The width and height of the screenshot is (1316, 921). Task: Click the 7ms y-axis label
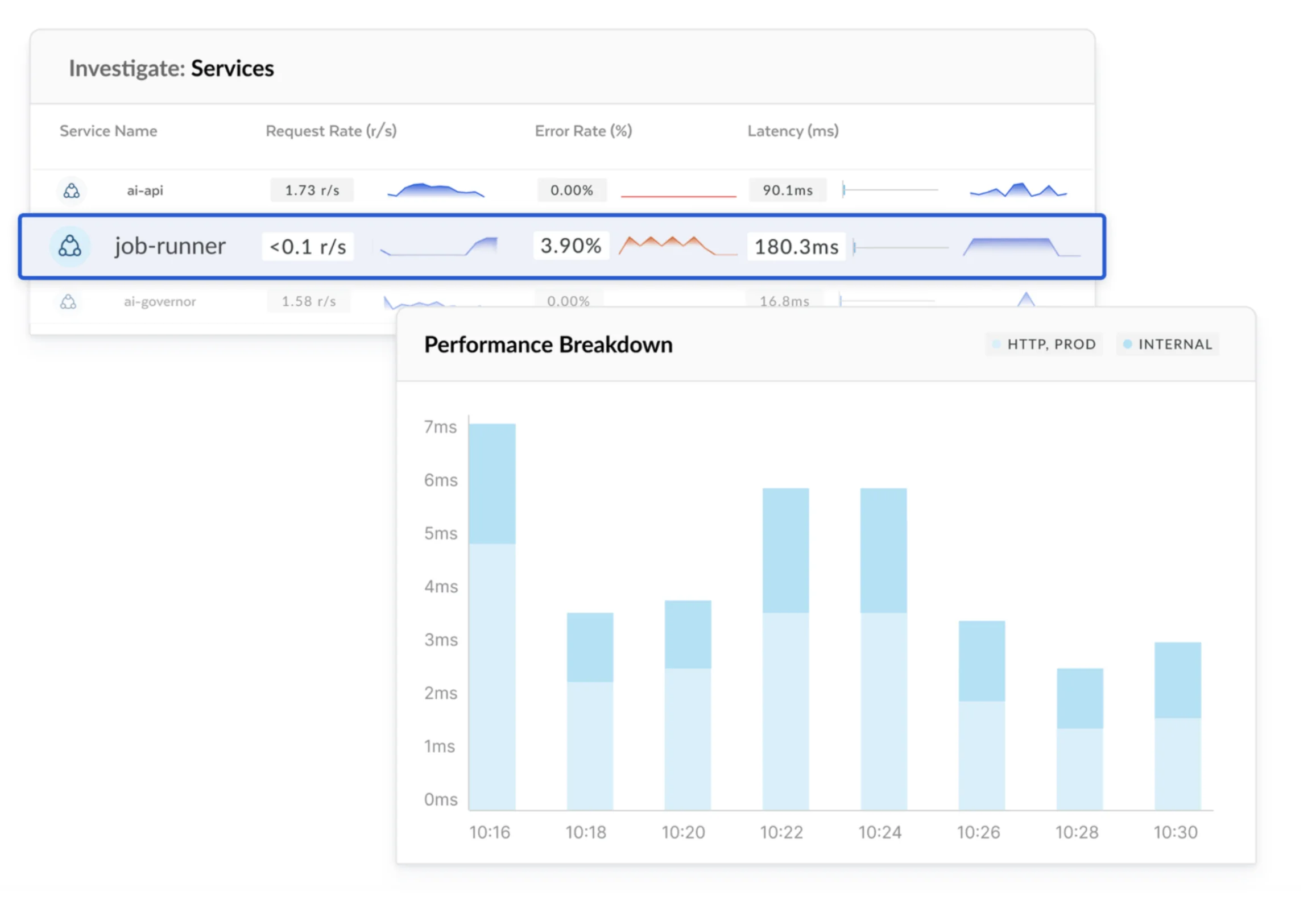click(x=440, y=427)
